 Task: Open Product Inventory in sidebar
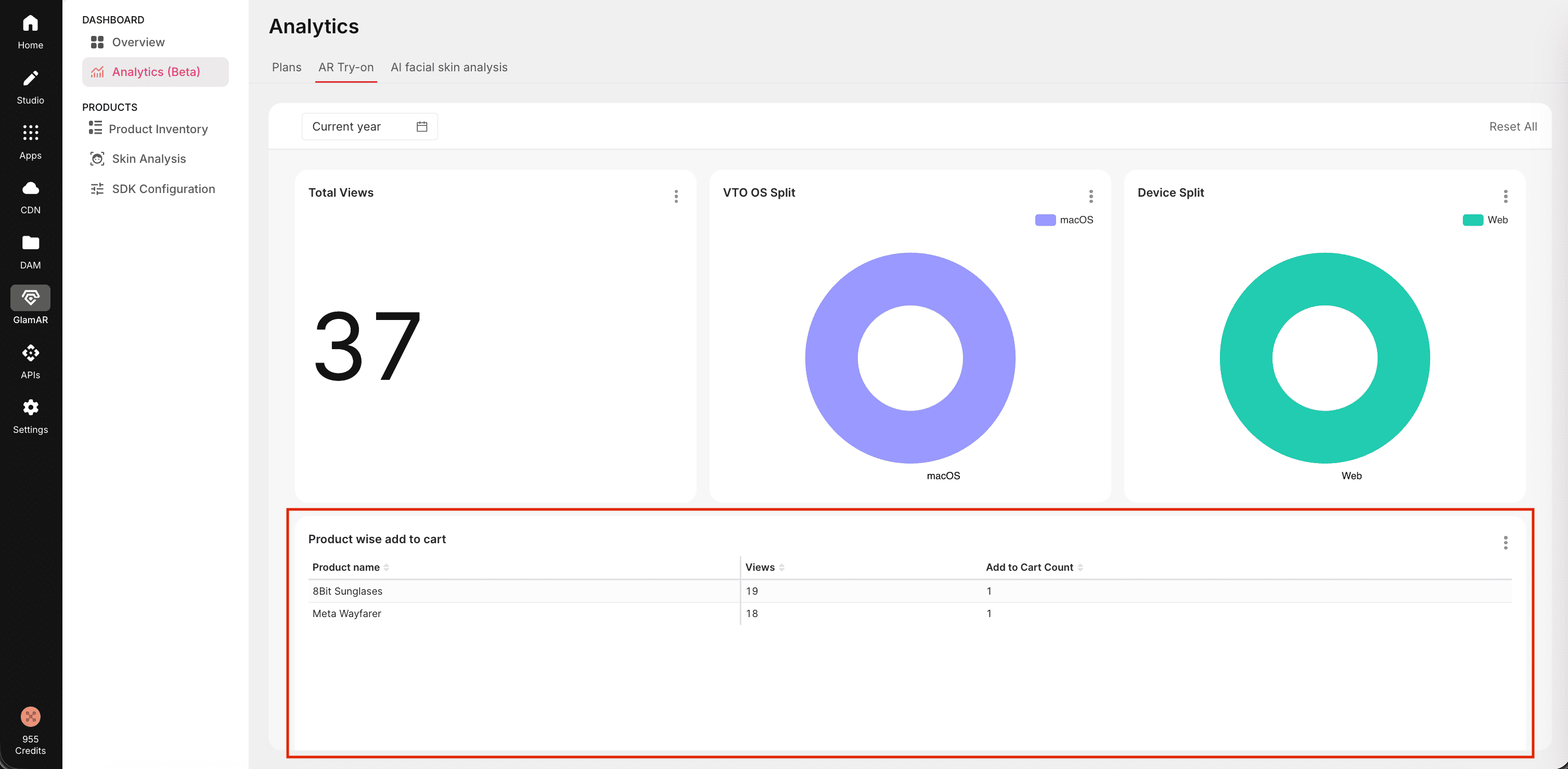pos(158,129)
